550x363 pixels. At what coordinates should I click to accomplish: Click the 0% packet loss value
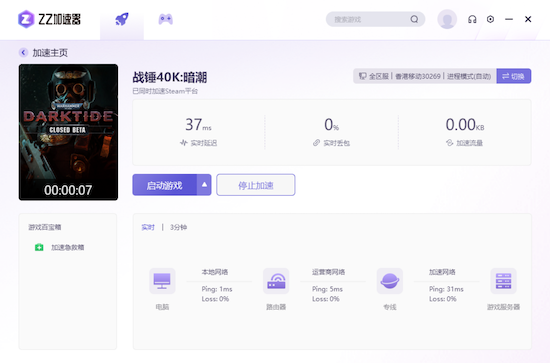(x=331, y=125)
